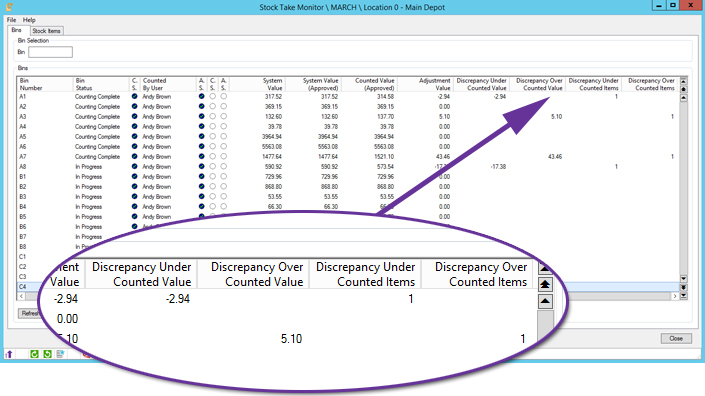Click the Bin selection input field
This screenshot has height=396, width=705.
click(50, 52)
